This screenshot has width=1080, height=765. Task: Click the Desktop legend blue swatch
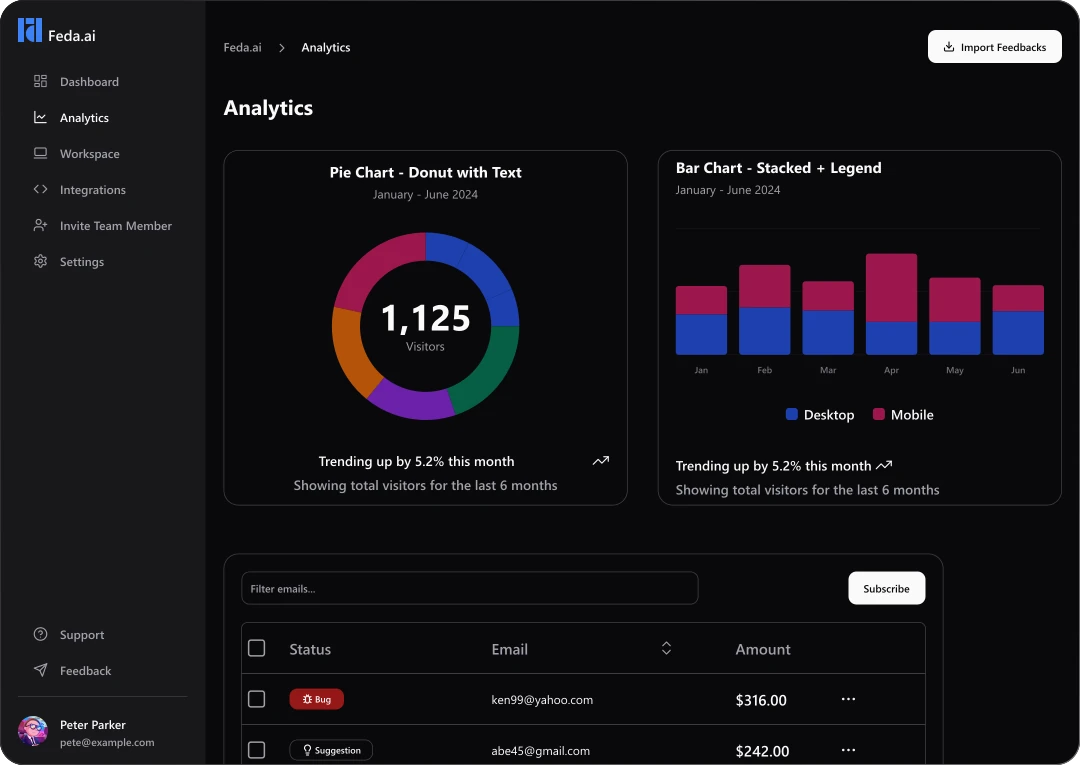coord(791,414)
